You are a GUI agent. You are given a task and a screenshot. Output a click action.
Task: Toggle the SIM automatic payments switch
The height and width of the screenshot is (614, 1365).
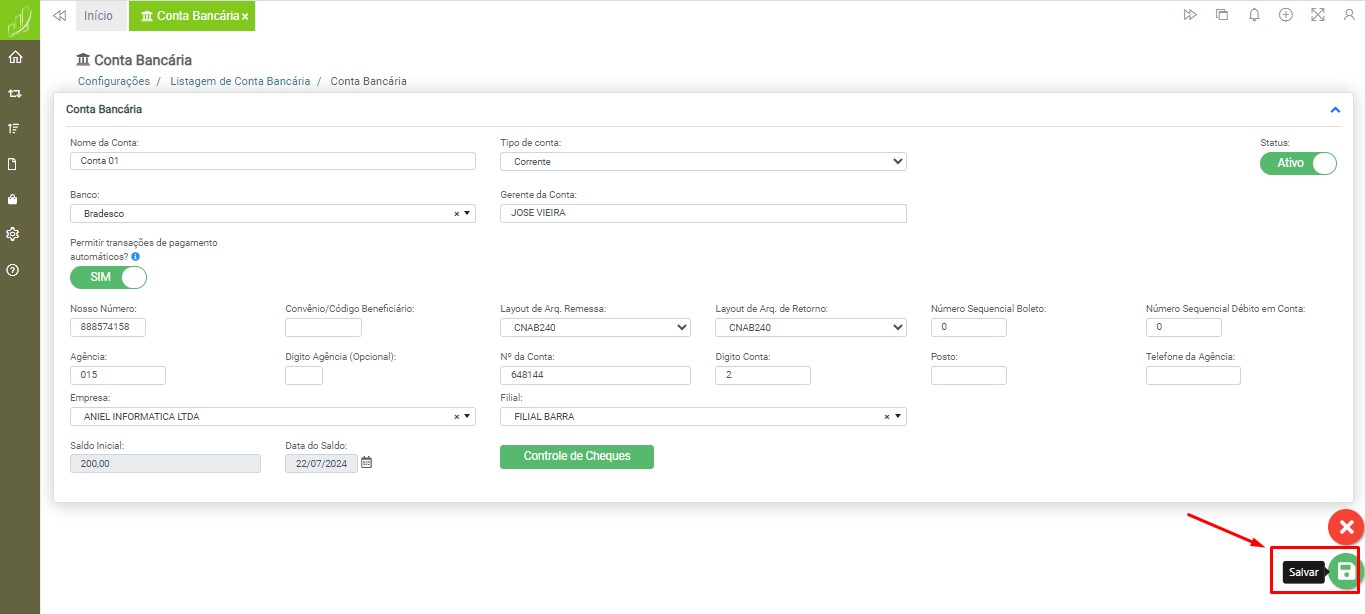point(108,277)
